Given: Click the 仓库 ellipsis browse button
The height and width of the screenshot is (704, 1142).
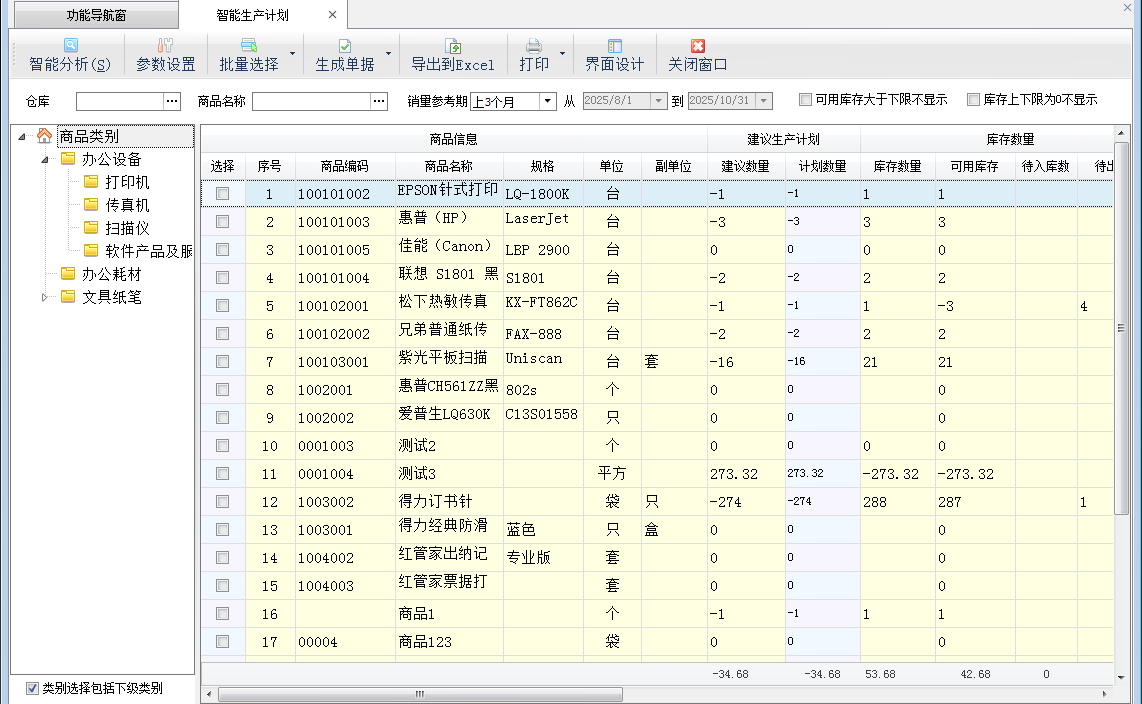Looking at the screenshot, I should click(x=172, y=101).
